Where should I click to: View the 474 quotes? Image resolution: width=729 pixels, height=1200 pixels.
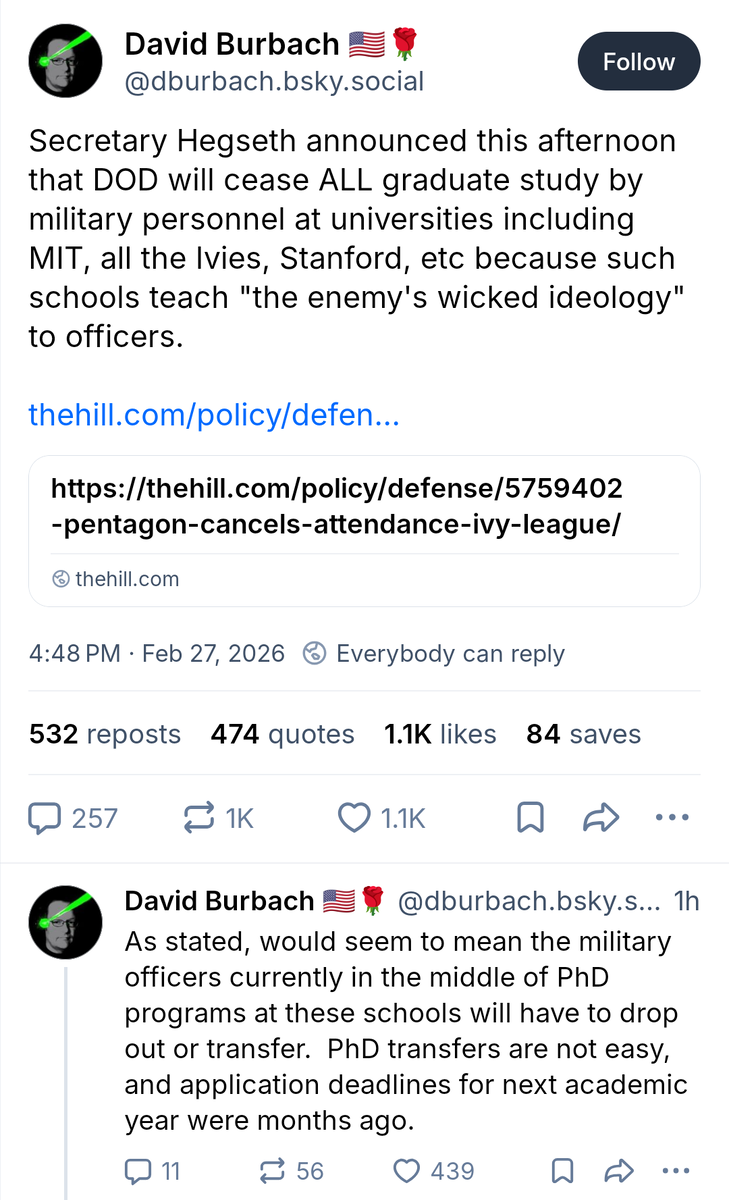[x=282, y=734]
